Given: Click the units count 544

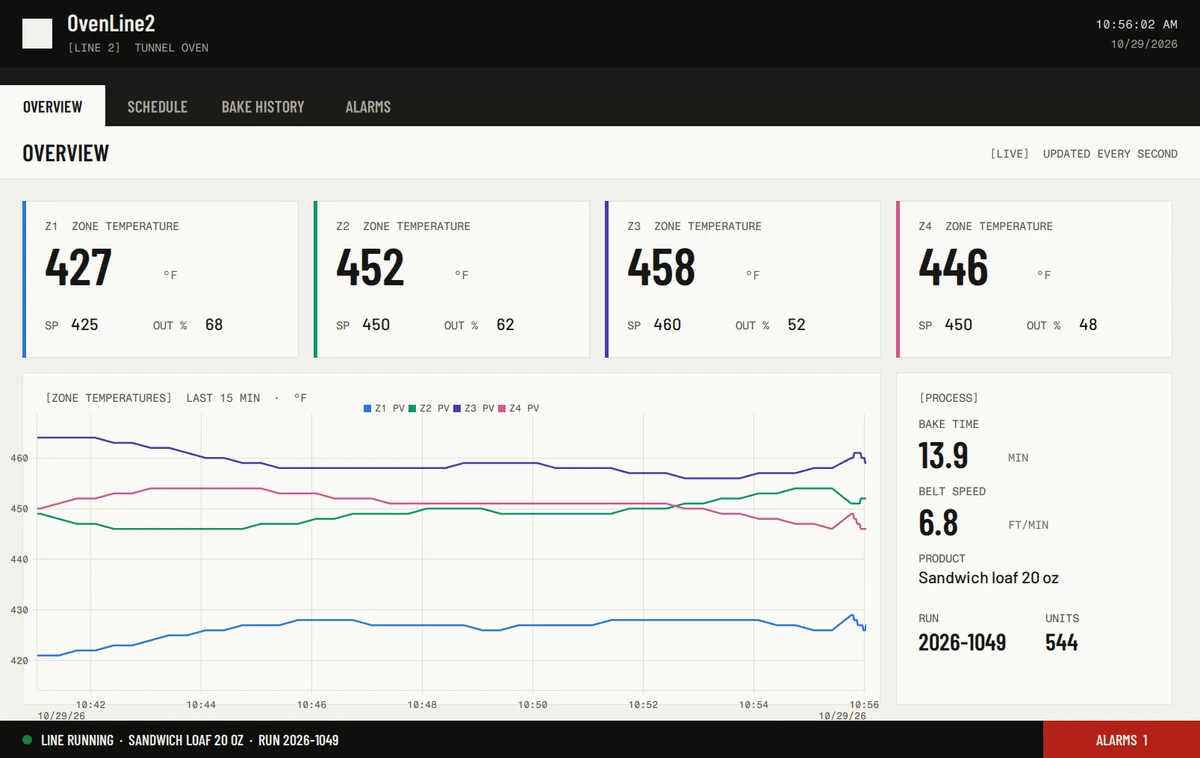Looking at the screenshot, I should click(1062, 642).
